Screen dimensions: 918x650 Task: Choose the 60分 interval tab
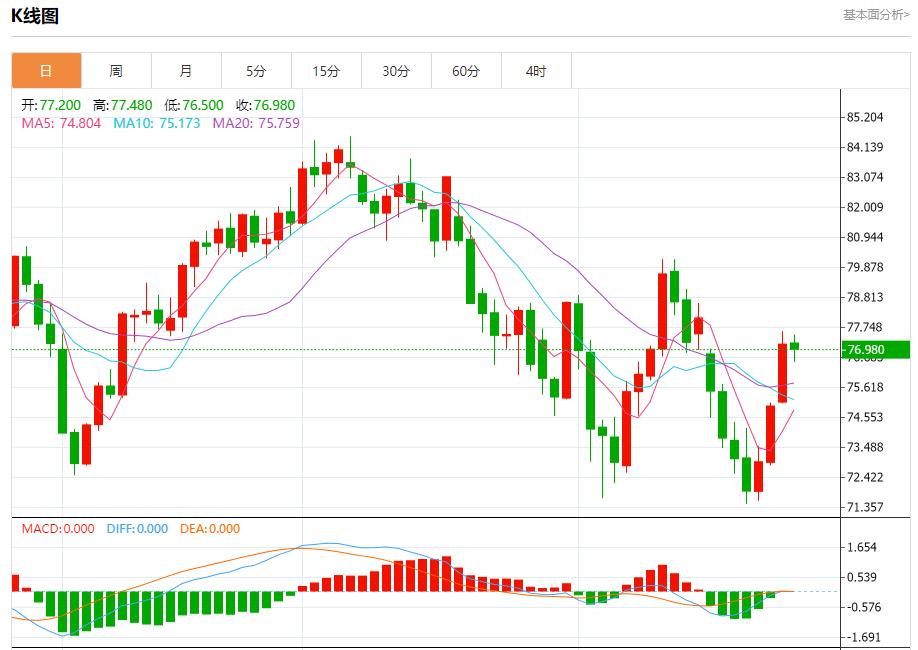click(x=466, y=71)
